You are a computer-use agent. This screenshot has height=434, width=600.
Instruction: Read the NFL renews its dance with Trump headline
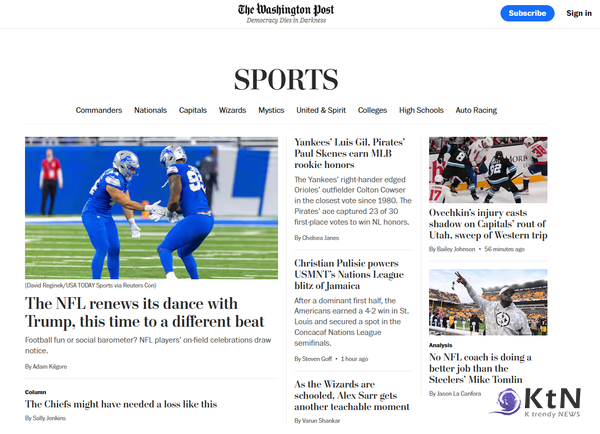point(145,312)
